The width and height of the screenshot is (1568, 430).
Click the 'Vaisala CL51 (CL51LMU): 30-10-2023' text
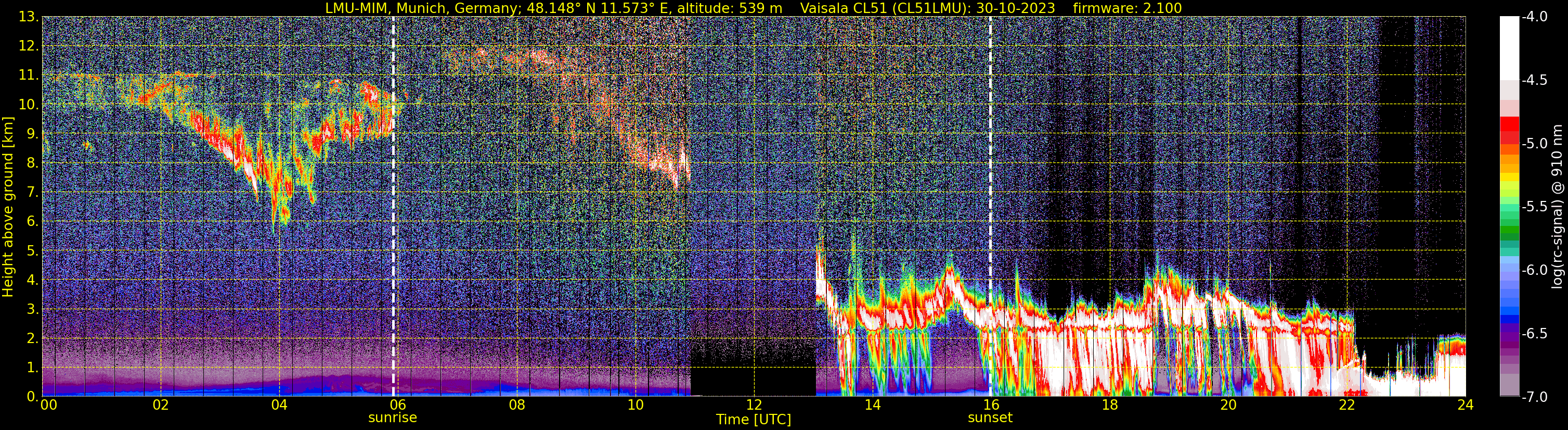(928, 8)
